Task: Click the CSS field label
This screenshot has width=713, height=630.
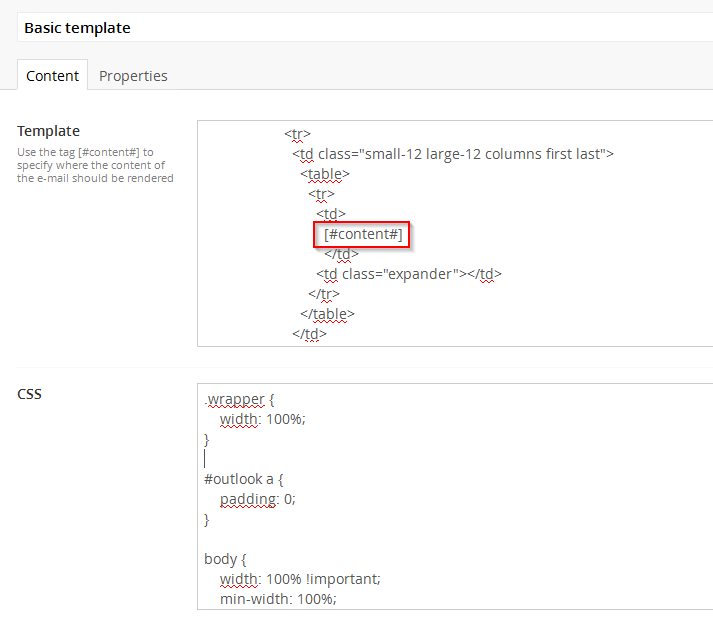Action: pyautogui.click(x=30, y=394)
